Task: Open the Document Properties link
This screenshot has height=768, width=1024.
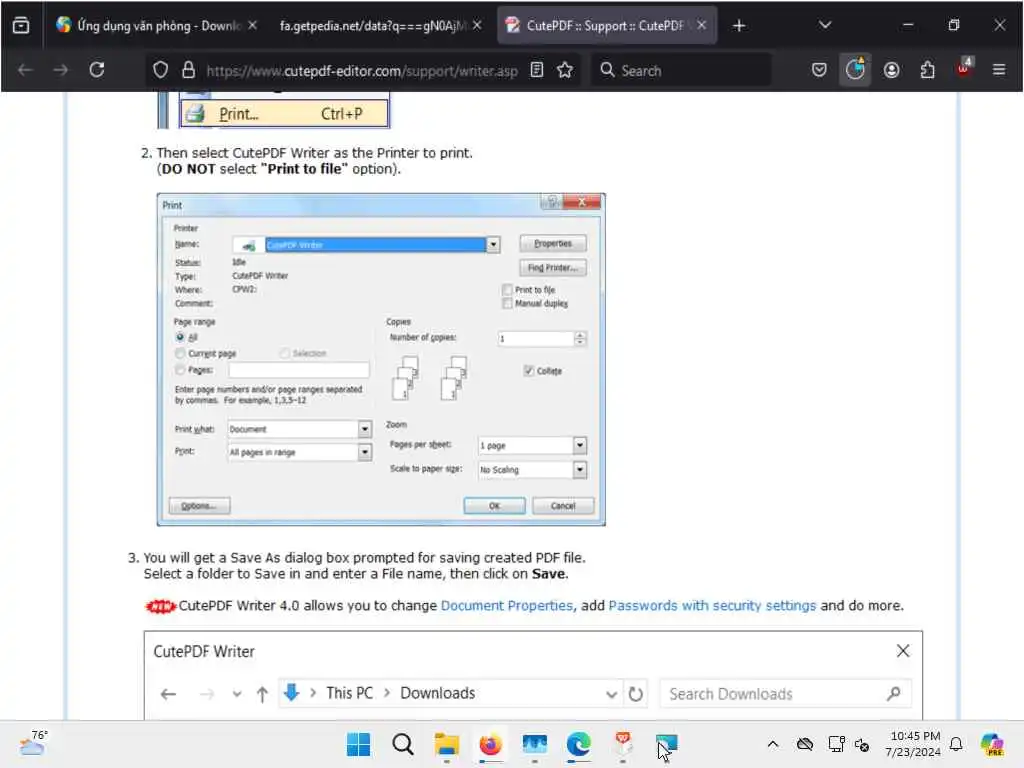Action: coord(507,605)
